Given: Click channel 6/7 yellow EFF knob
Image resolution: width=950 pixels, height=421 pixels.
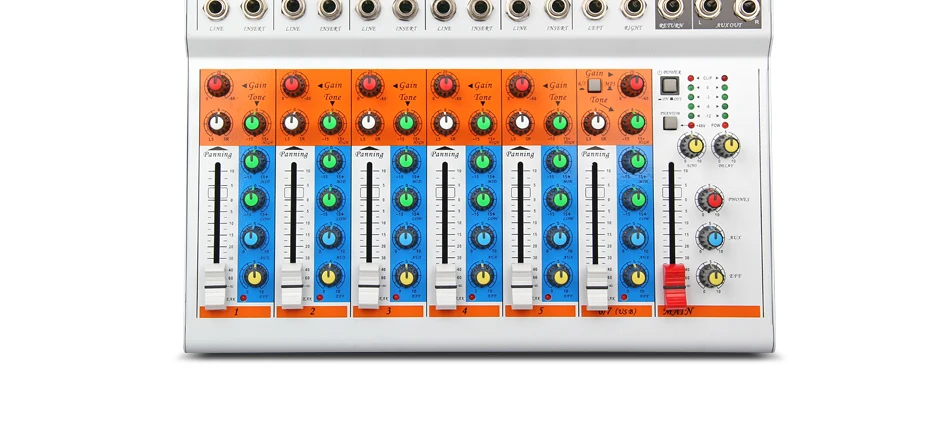Looking at the screenshot, I should (x=636, y=277).
